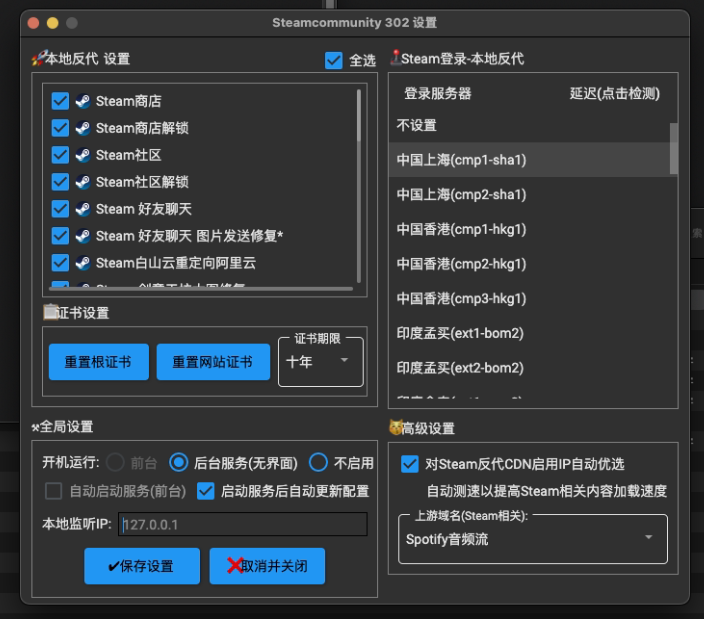Click the red close window button
The width and height of the screenshot is (704, 619).
pos(33,23)
